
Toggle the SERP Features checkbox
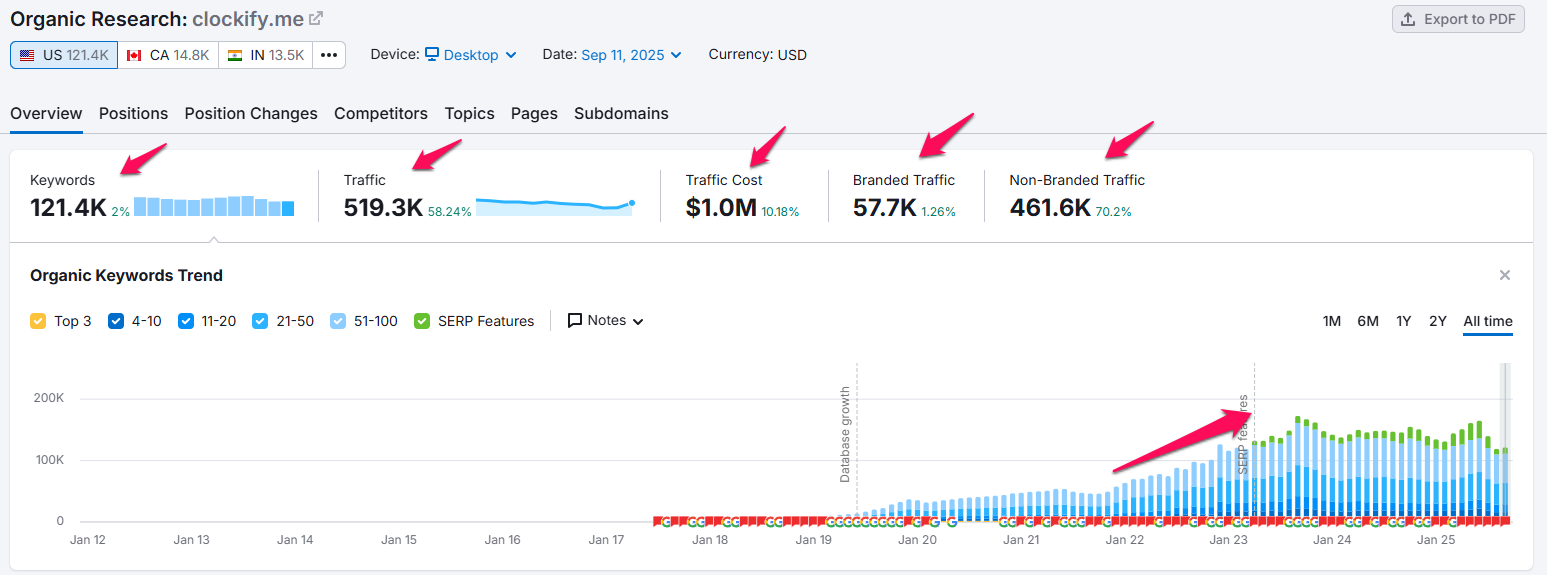[422, 321]
